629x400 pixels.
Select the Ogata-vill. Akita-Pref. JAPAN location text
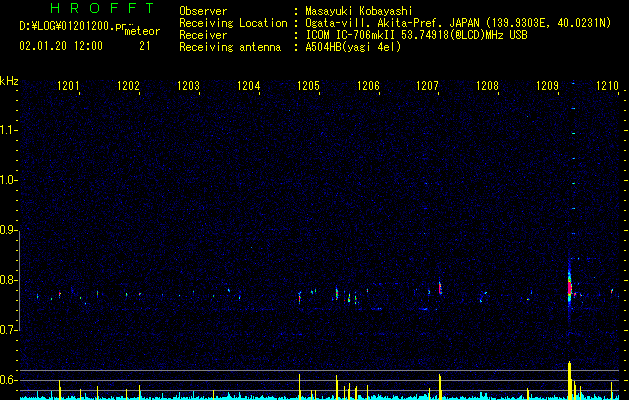[458, 23]
